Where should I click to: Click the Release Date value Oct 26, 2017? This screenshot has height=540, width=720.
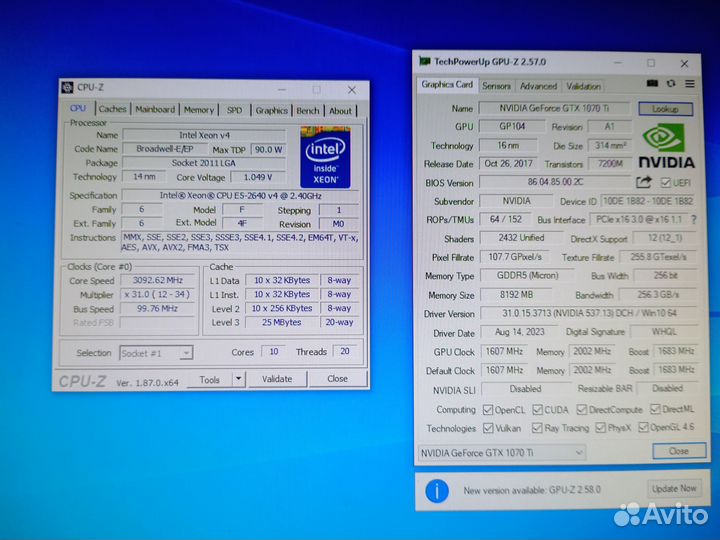pyautogui.click(x=509, y=163)
